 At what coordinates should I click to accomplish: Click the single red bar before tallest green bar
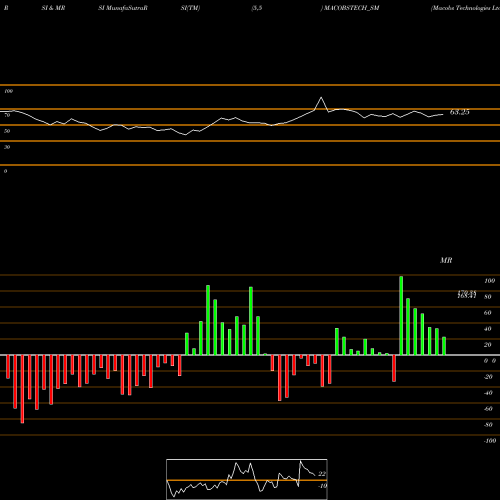(394, 368)
